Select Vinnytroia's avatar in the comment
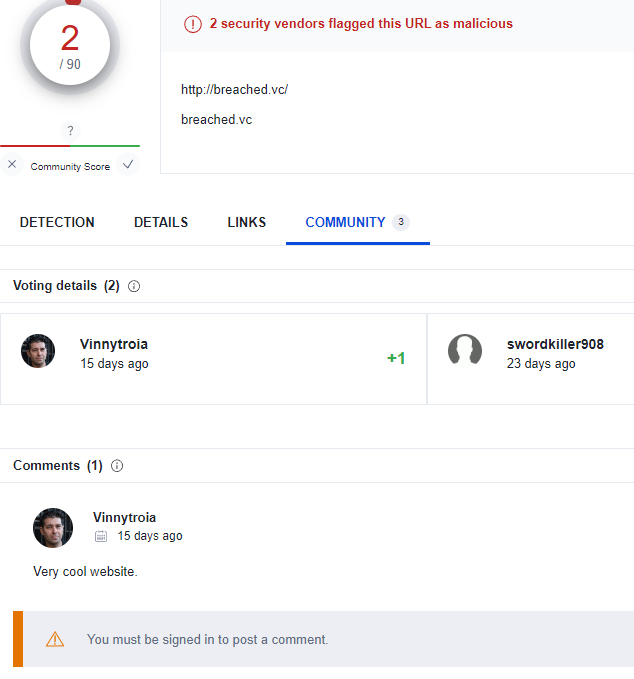634x679 pixels. [53, 528]
